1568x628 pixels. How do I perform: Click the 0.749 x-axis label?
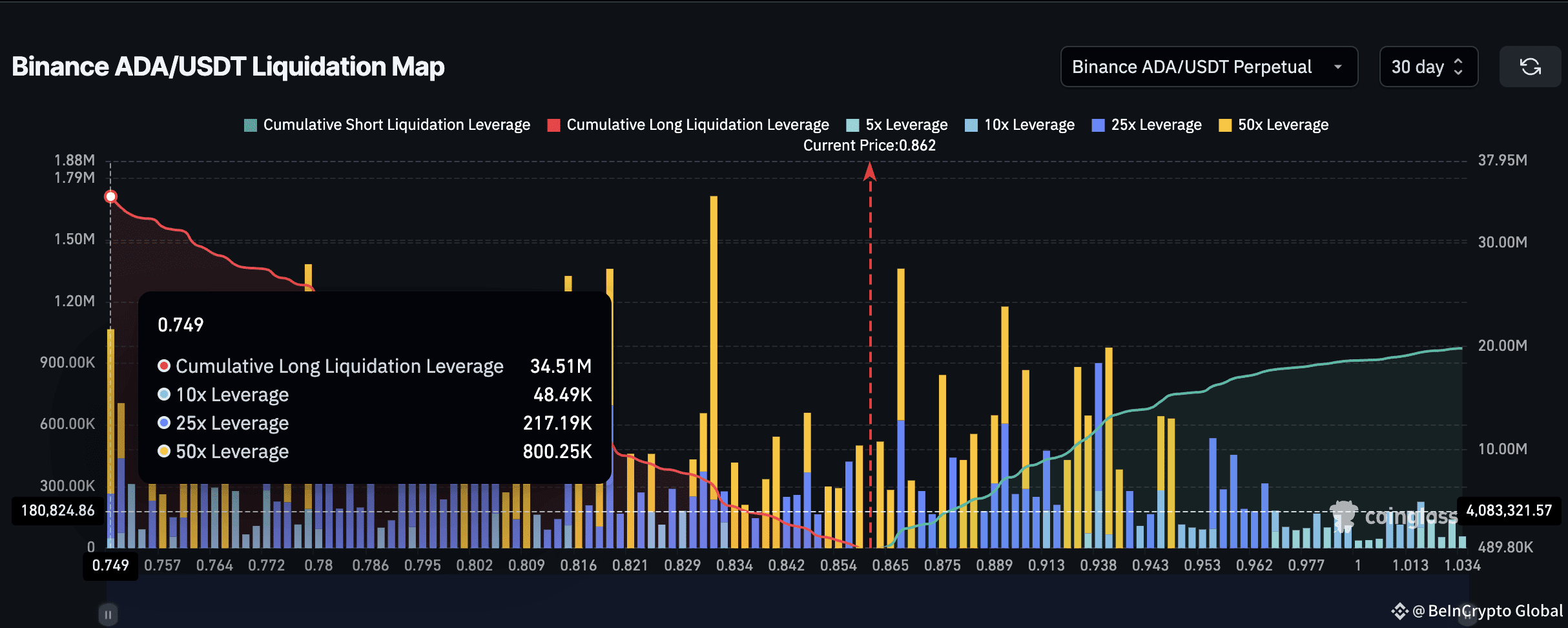pyautogui.click(x=110, y=565)
